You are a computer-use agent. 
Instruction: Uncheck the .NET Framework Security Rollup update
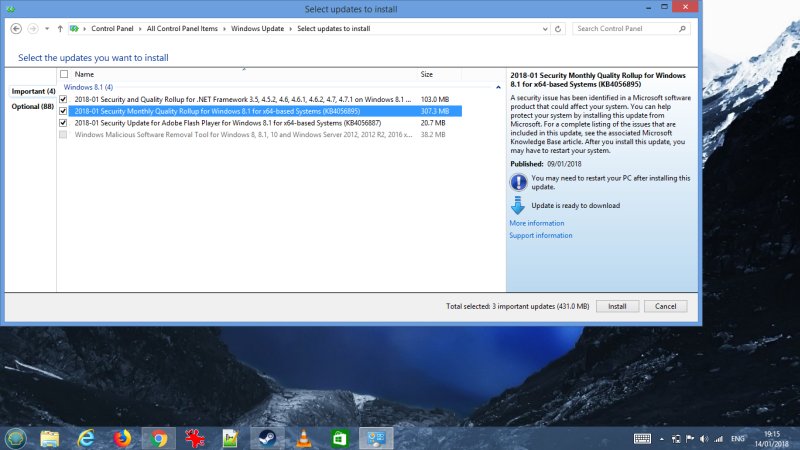(64, 100)
